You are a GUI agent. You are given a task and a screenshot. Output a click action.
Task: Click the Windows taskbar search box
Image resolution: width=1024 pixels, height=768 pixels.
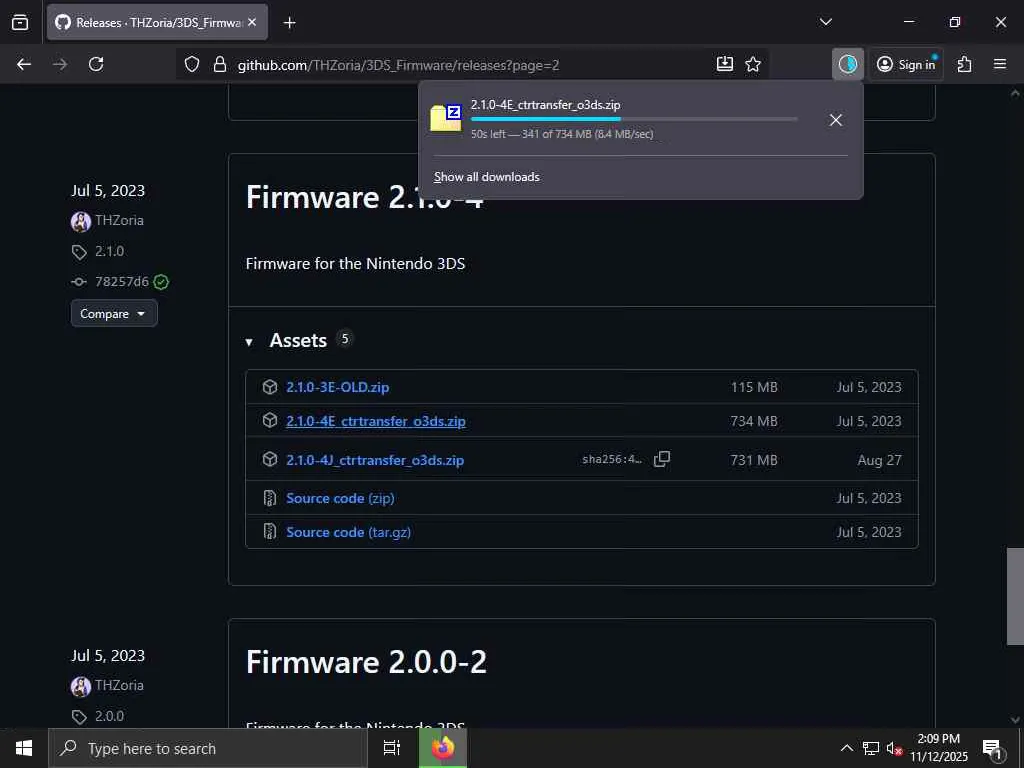(x=208, y=748)
